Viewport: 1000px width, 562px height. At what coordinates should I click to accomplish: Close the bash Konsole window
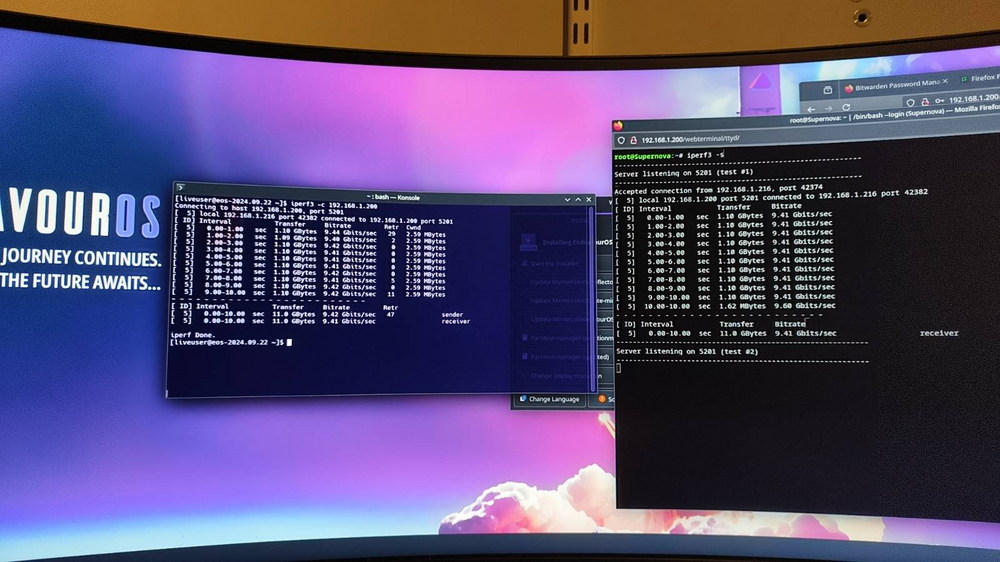coord(589,200)
